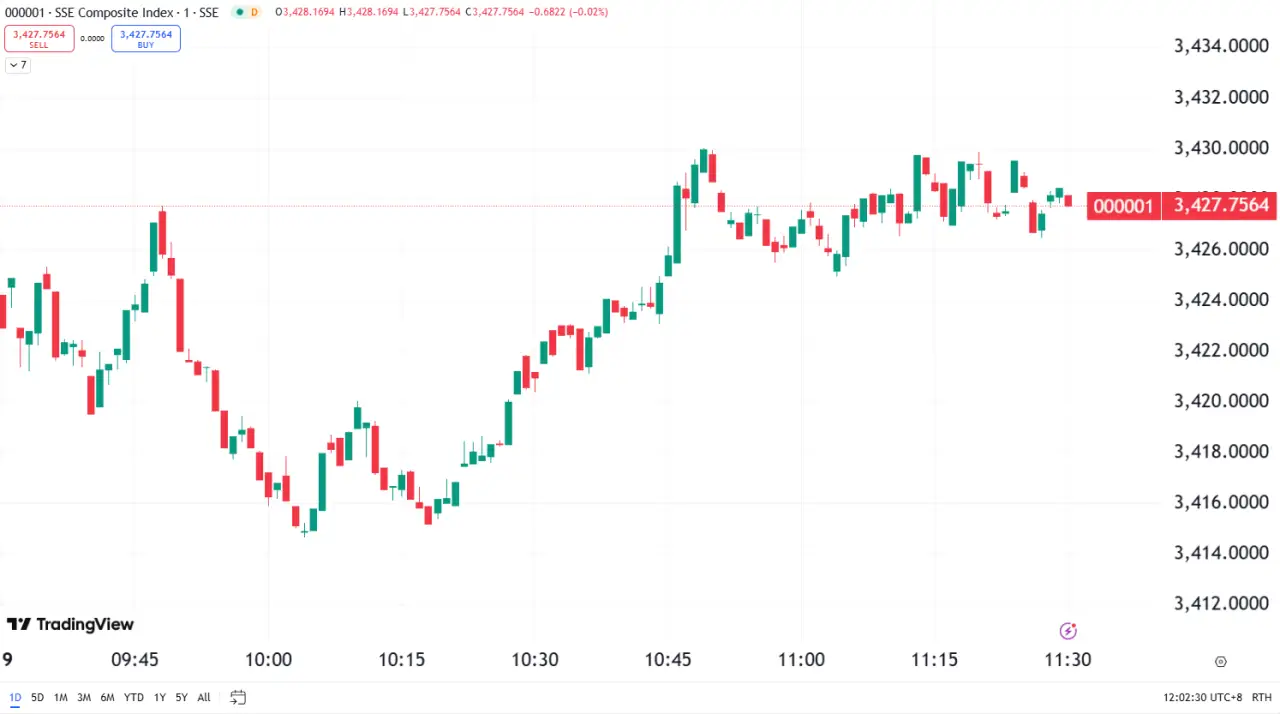Show All data range
This screenshot has height=714, width=1280.
coord(204,697)
